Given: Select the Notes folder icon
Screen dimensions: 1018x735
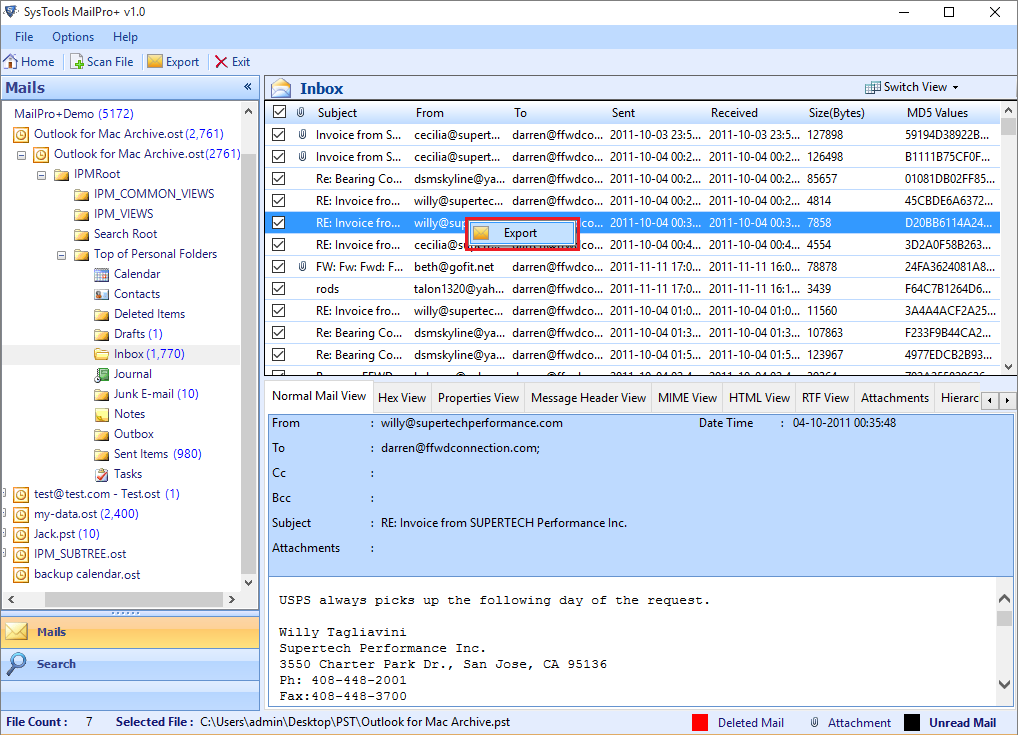Looking at the screenshot, I should 101,414.
